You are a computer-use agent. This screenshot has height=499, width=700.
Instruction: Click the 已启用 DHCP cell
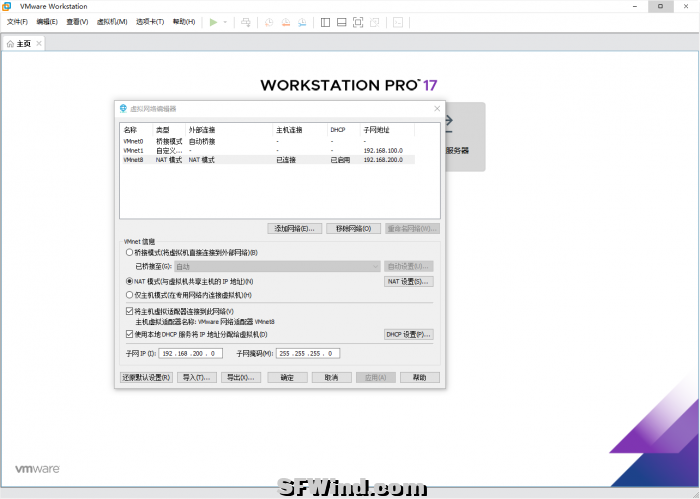(x=340, y=160)
